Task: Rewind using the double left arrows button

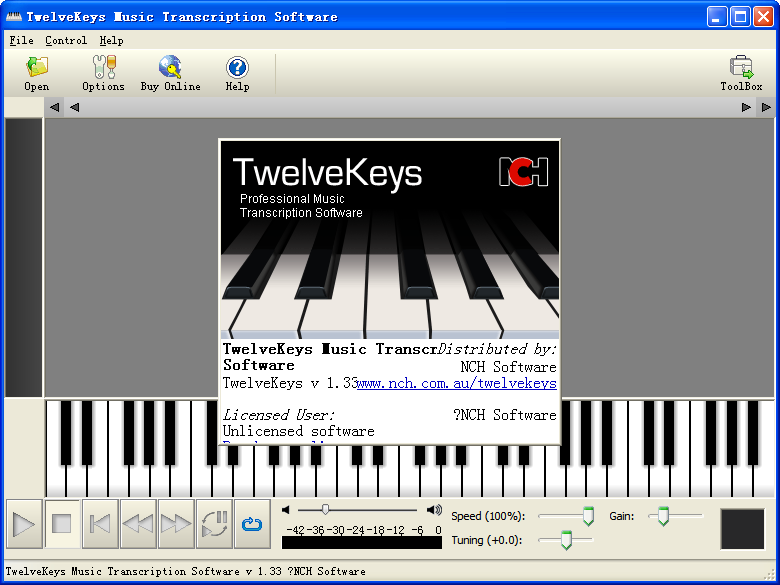Action: tap(138, 524)
